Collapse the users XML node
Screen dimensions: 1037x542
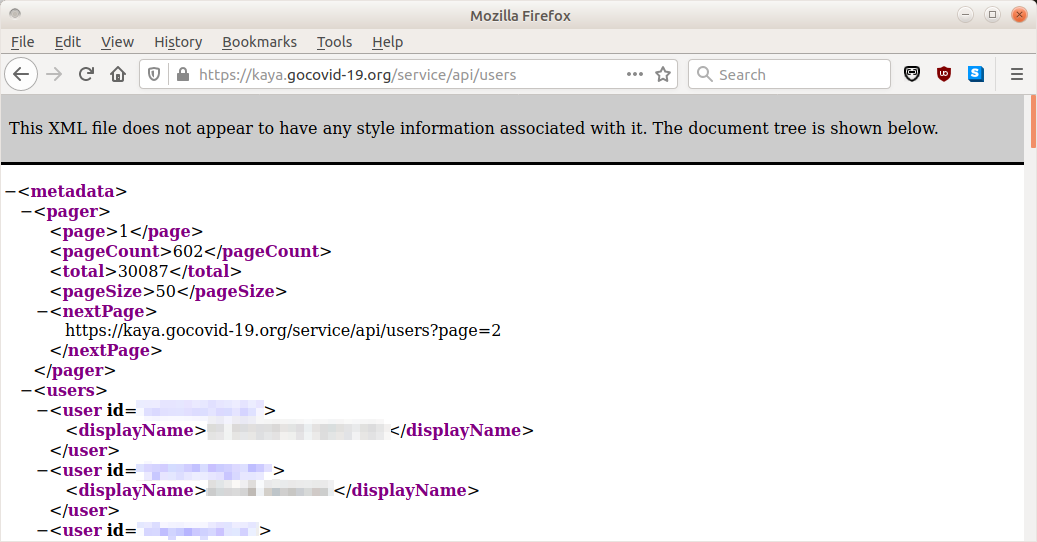[26, 391]
